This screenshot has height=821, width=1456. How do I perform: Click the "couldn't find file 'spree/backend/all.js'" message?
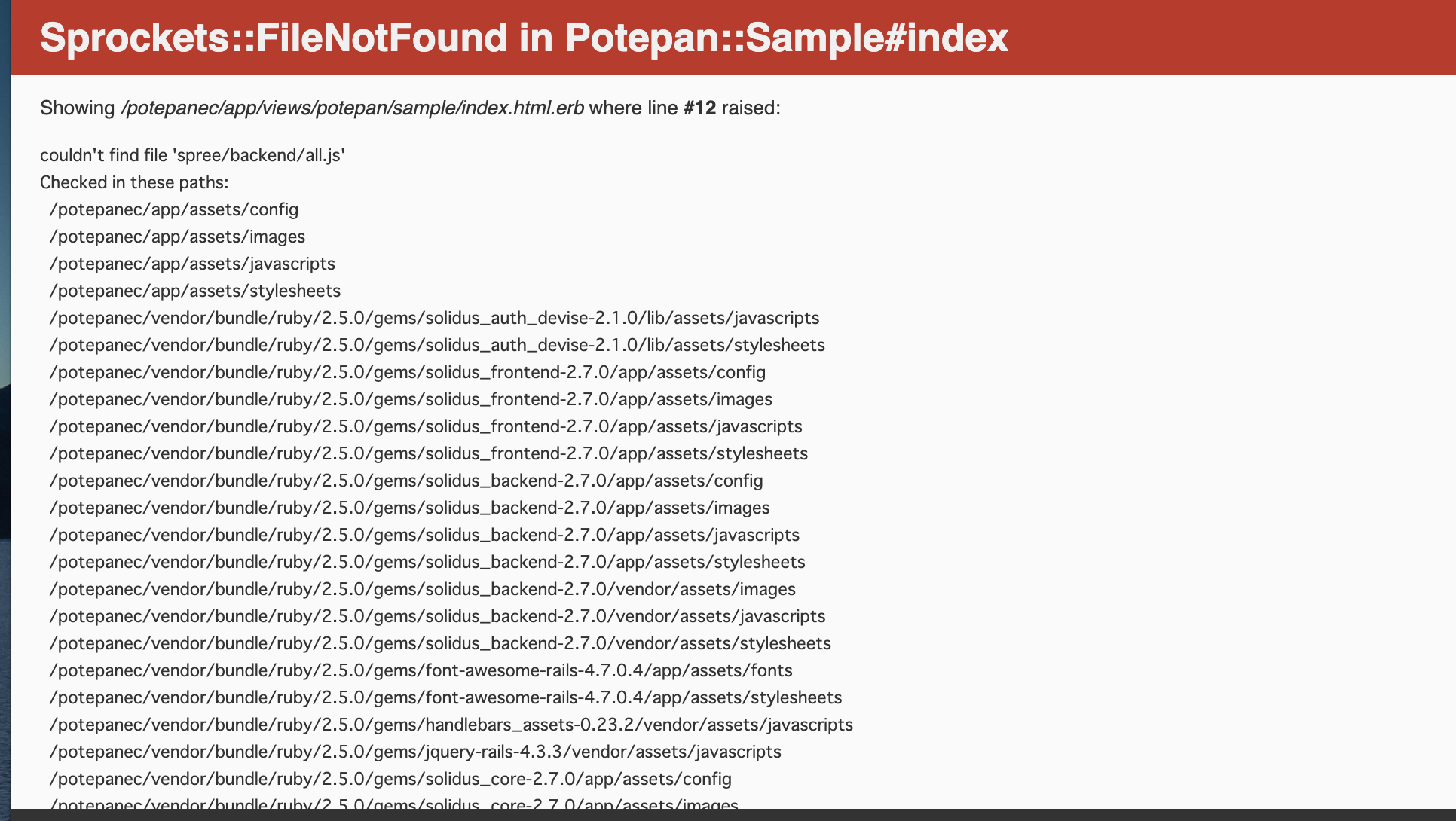pos(192,155)
